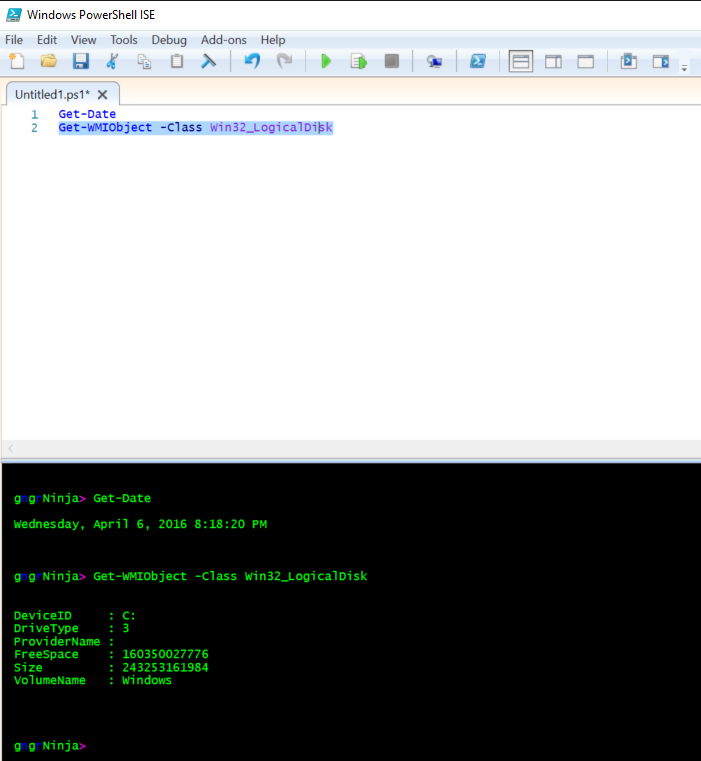Click the Paste clipboard icon
701x761 pixels.
click(x=176, y=62)
